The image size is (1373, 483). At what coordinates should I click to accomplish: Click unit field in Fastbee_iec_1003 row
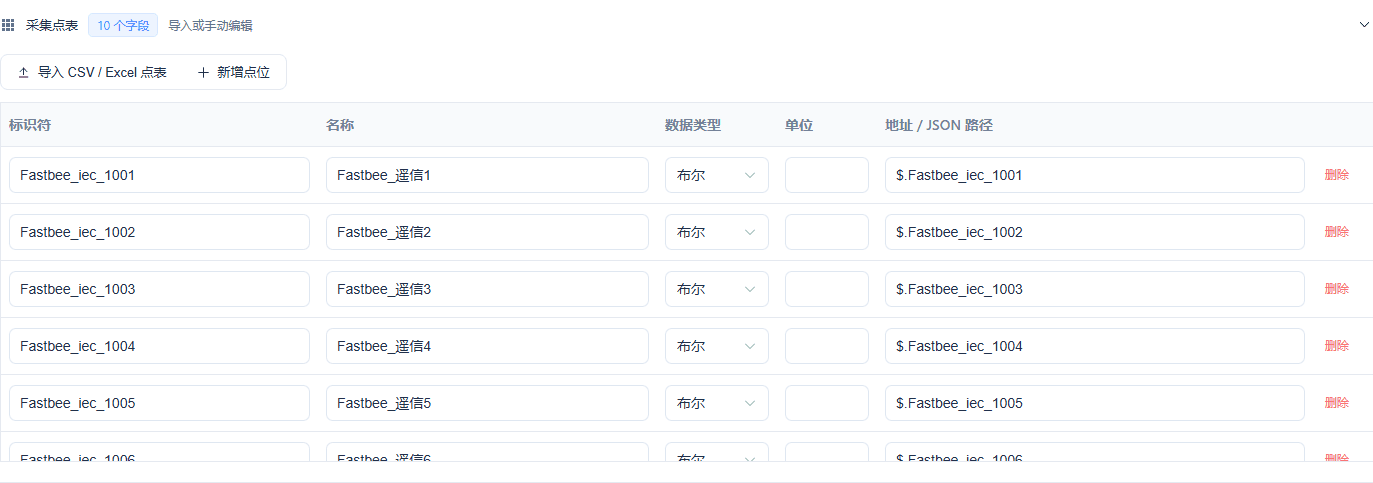[827, 289]
